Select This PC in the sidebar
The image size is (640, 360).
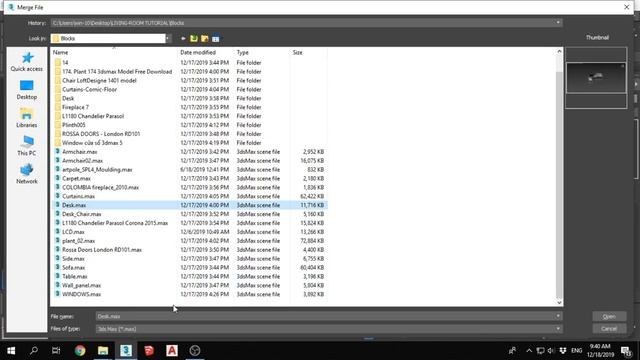(x=27, y=146)
